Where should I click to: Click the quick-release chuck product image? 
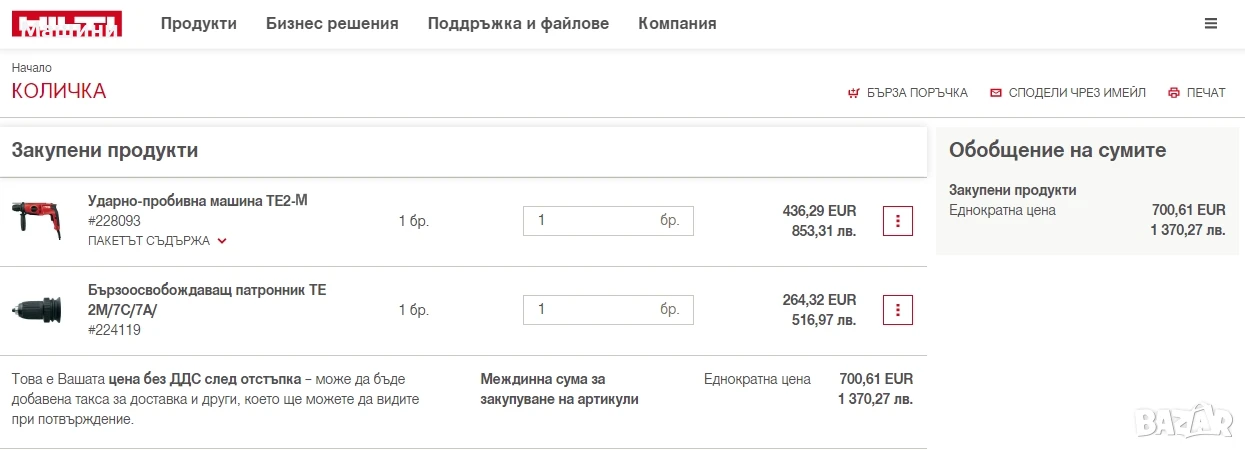(x=37, y=310)
